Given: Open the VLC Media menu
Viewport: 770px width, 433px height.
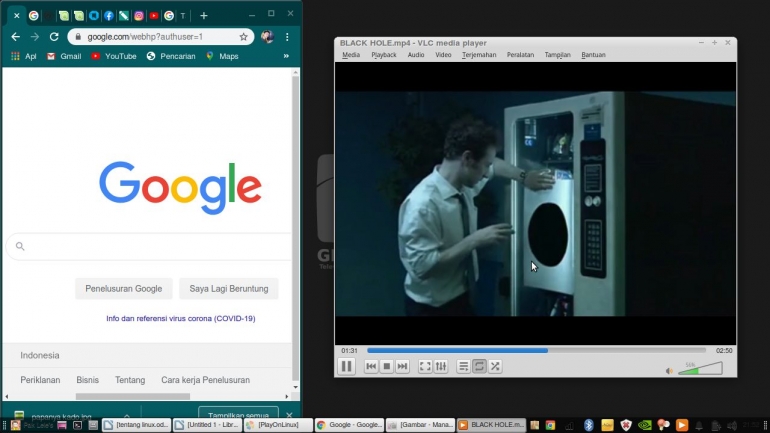Looking at the screenshot, I should [351, 55].
